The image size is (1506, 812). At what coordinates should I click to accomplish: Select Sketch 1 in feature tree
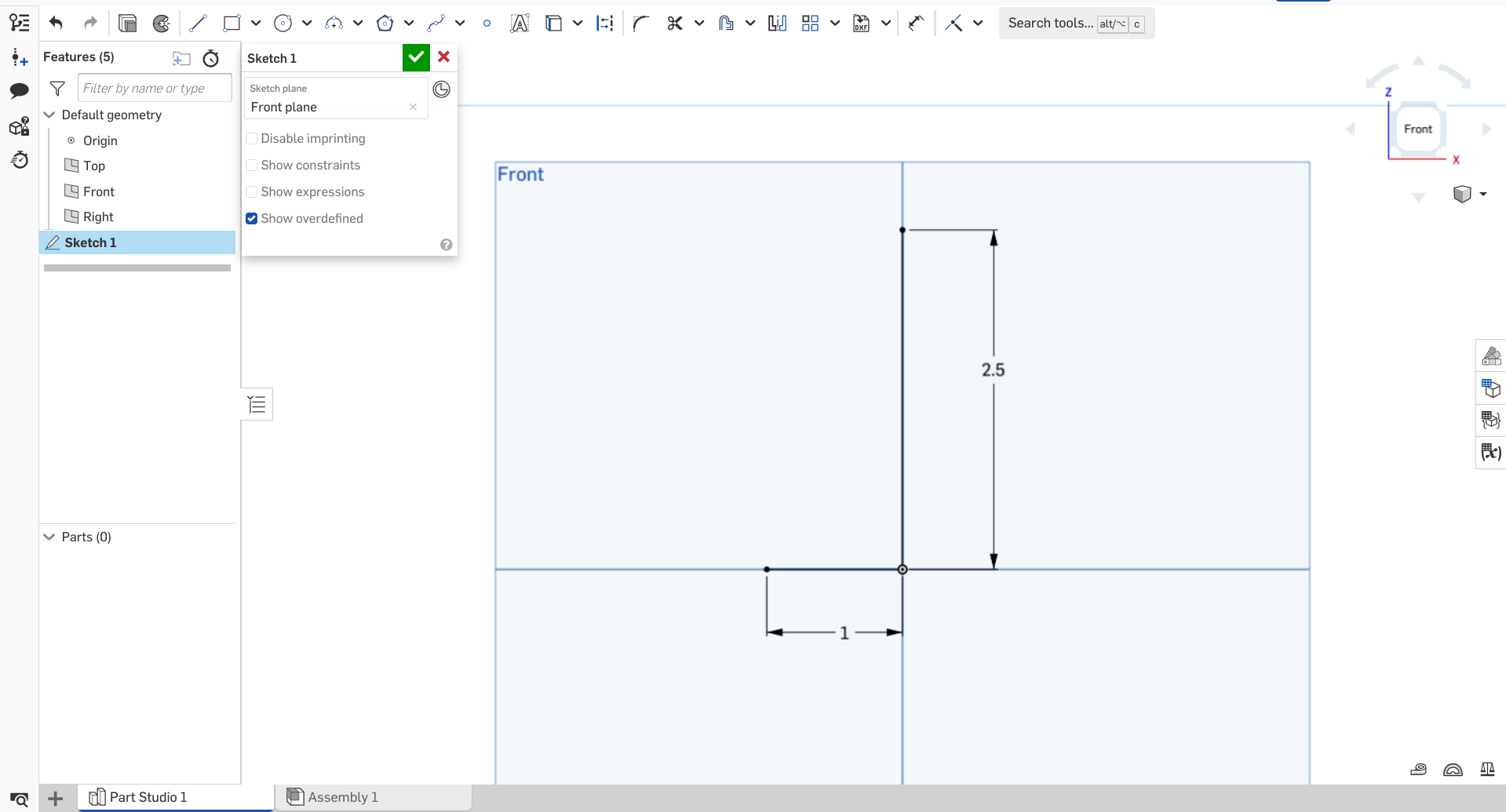(137, 242)
